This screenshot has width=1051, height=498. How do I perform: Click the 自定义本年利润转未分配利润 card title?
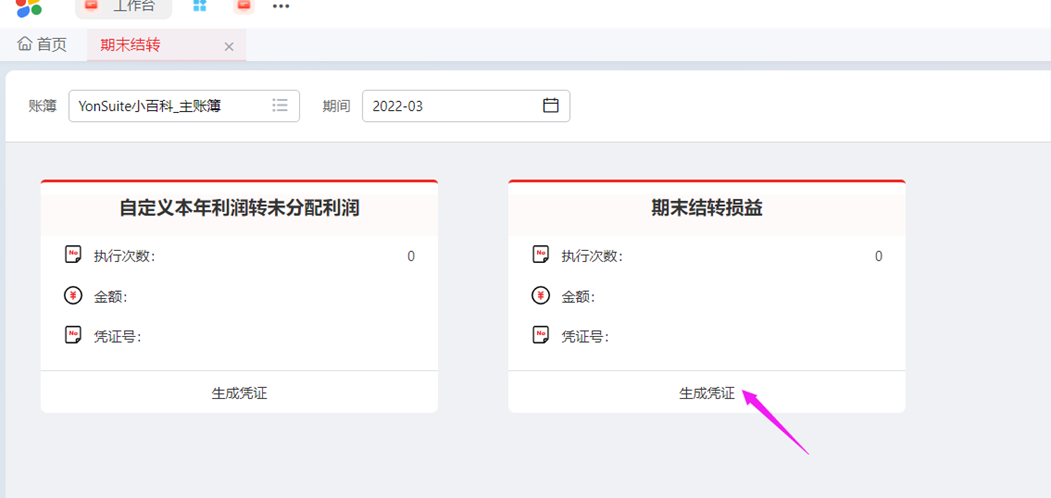pyautogui.click(x=239, y=208)
